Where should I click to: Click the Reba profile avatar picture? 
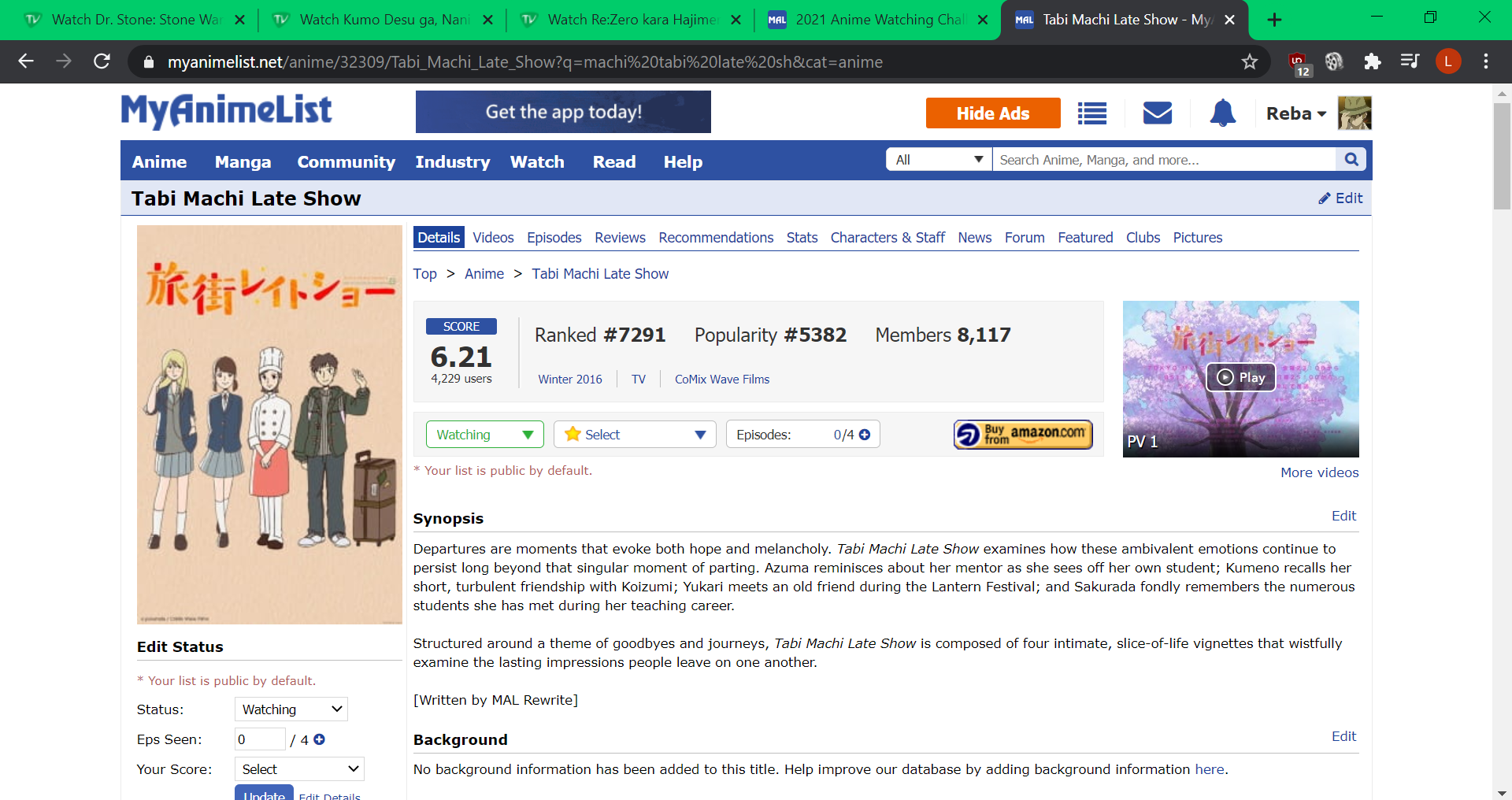pos(1354,113)
